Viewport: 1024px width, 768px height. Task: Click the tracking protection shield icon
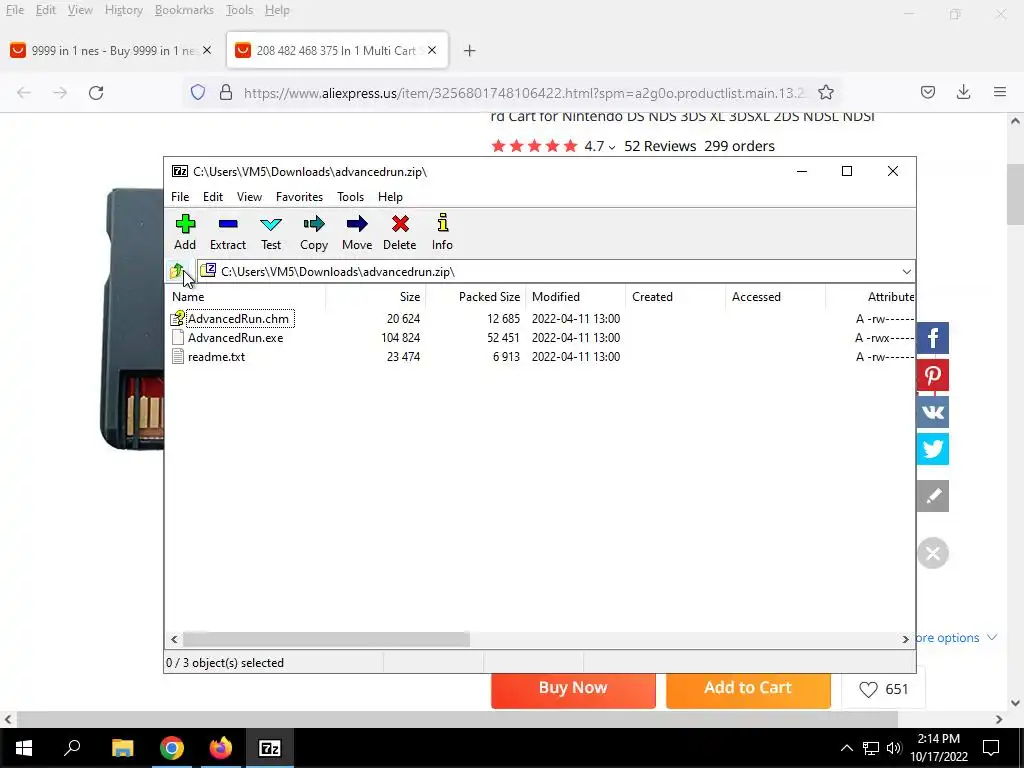coord(198,93)
